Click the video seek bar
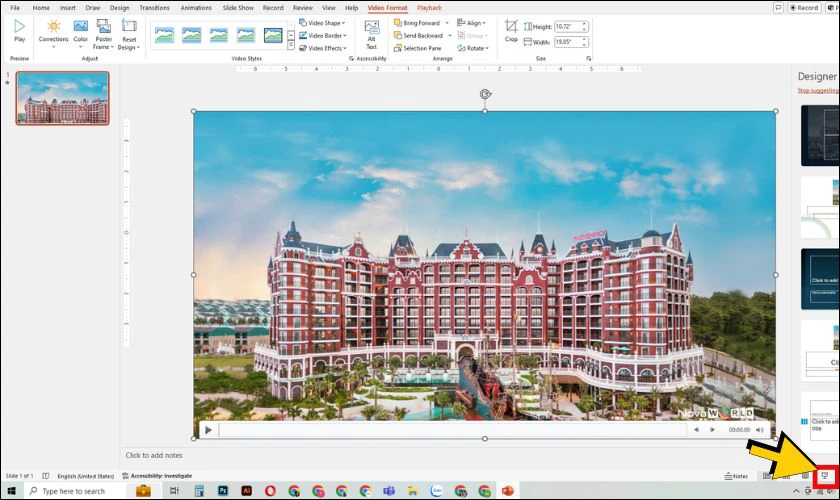 point(453,430)
